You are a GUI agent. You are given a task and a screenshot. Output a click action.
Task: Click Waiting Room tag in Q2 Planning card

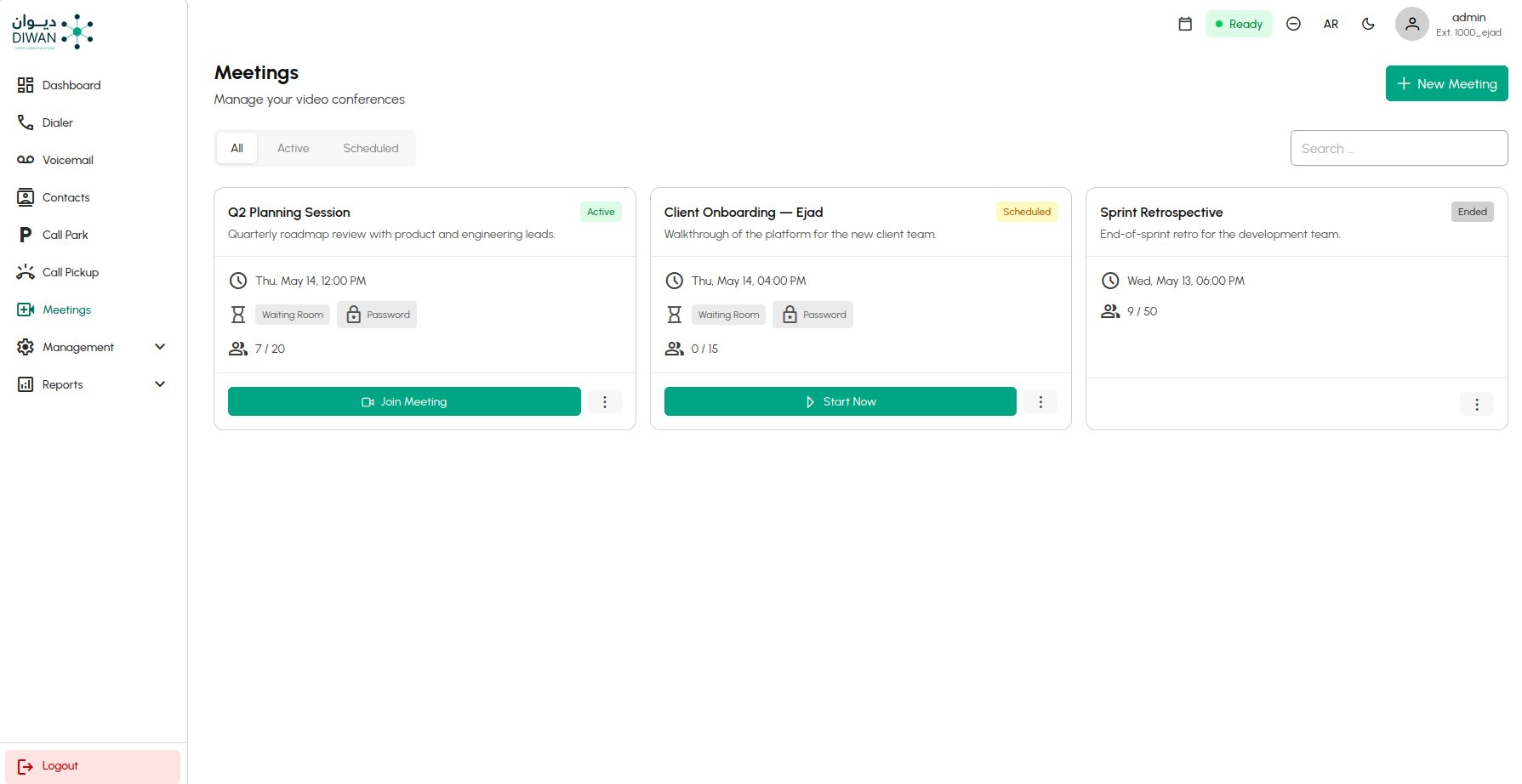point(293,315)
